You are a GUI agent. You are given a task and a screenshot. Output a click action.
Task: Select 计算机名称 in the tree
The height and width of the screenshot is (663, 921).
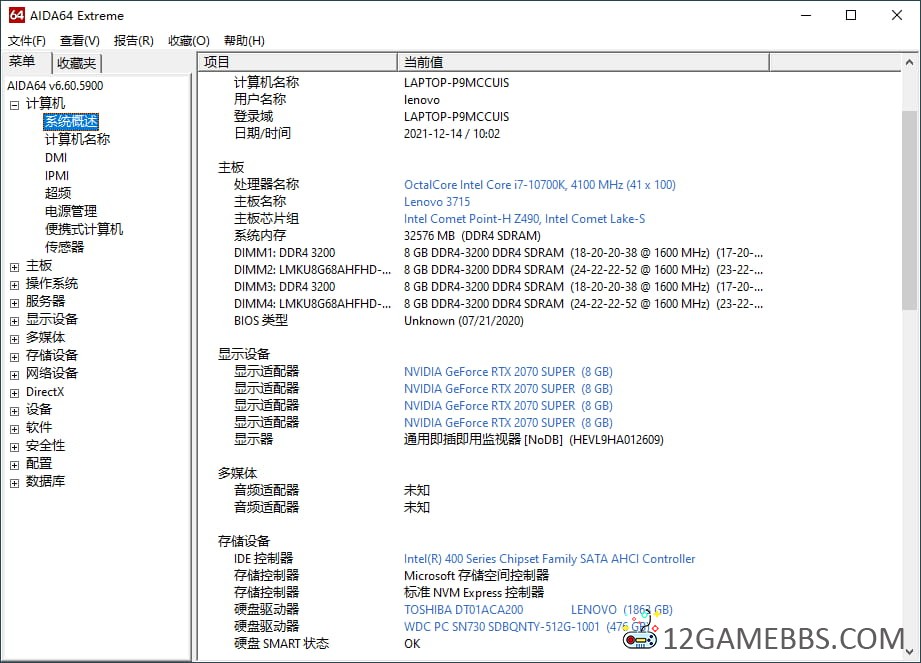tap(78, 139)
